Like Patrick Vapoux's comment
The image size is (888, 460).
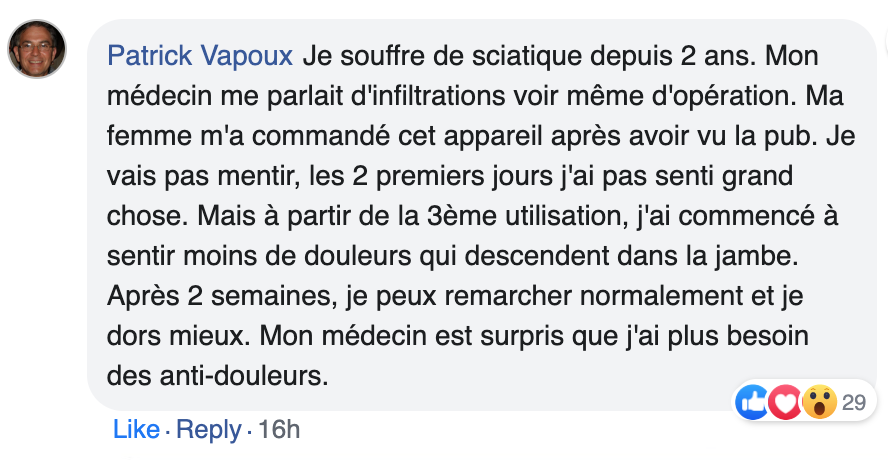(136, 430)
